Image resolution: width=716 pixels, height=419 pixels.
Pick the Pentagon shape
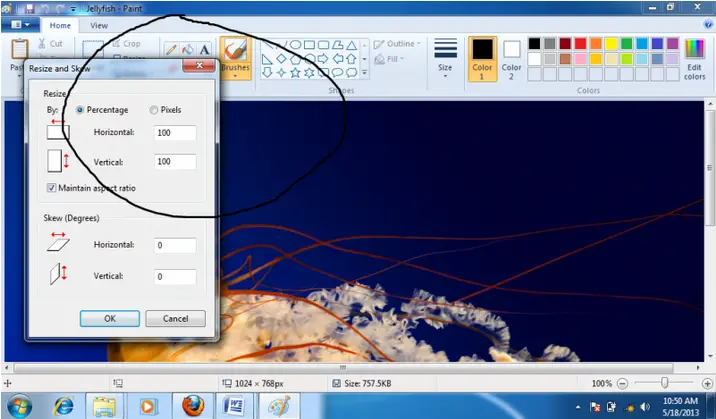point(295,59)
